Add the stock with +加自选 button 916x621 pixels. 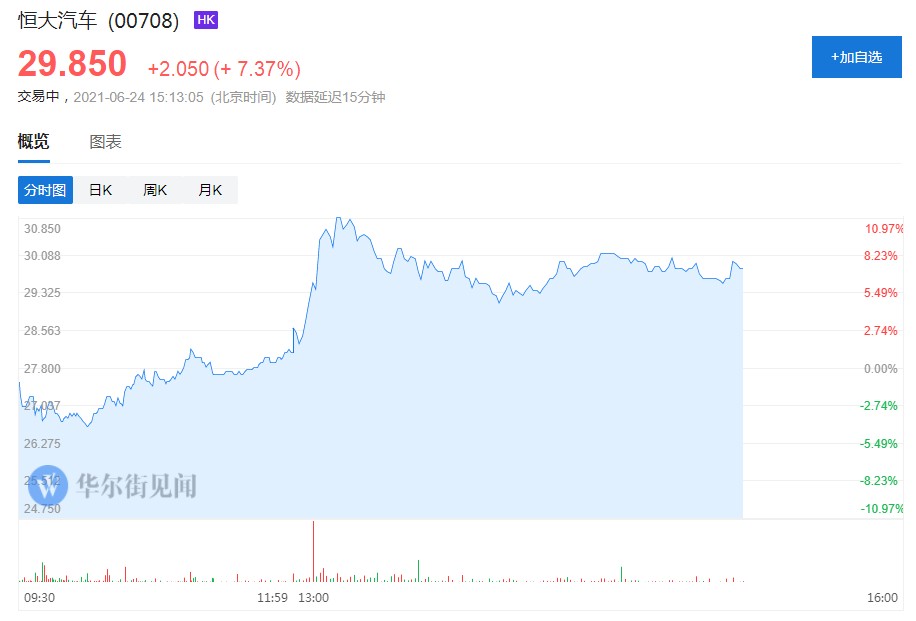(856, 57)
